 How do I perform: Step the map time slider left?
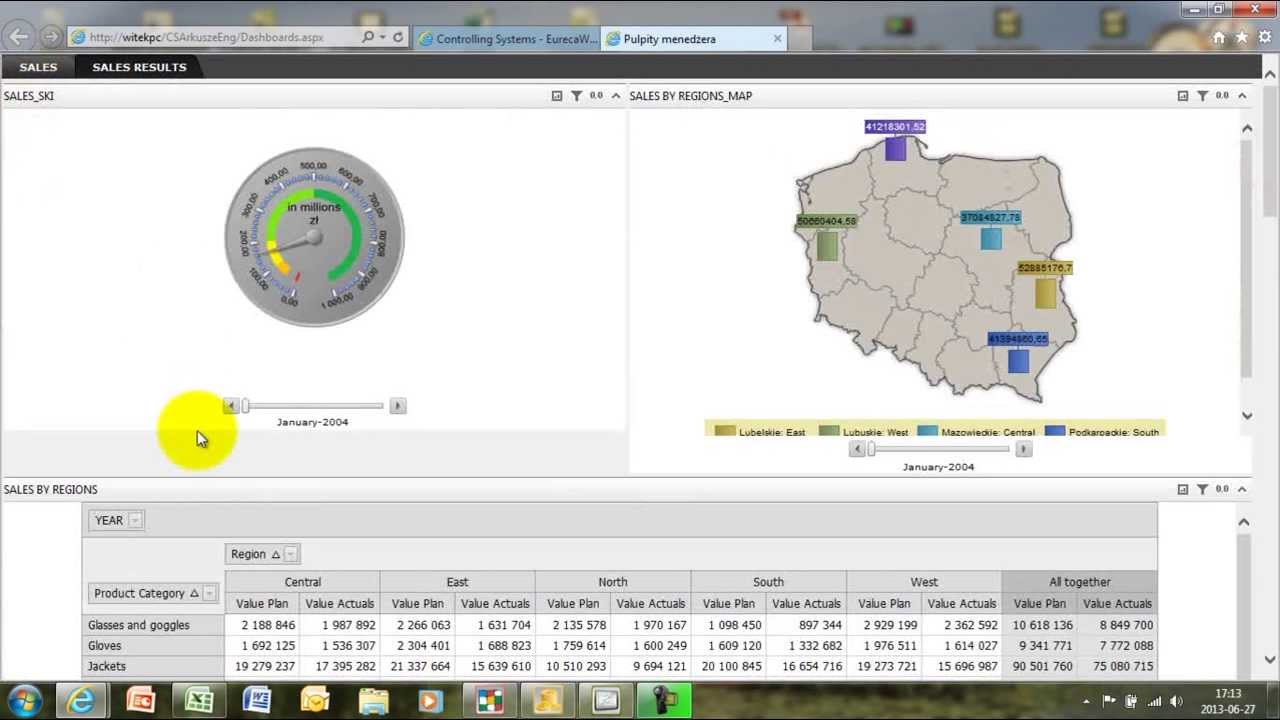coord(857,450)
